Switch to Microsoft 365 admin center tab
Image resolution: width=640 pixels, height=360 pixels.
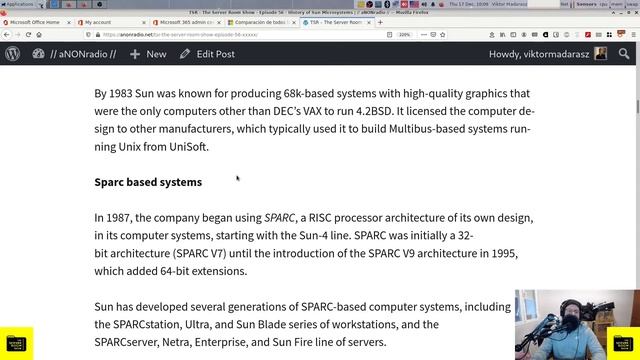coord(186,22)
